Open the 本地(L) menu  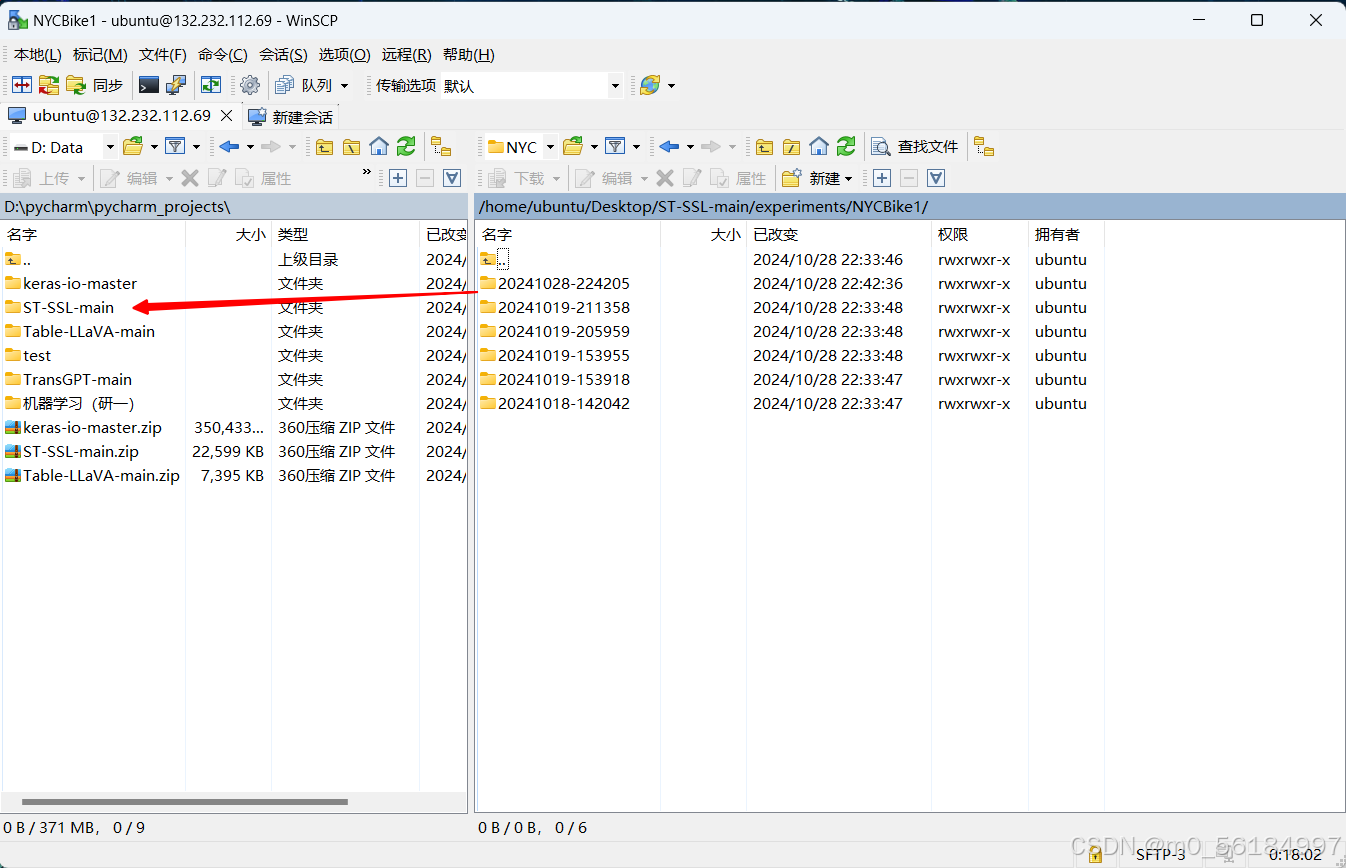pyautogui.click(x=38, y=55)
